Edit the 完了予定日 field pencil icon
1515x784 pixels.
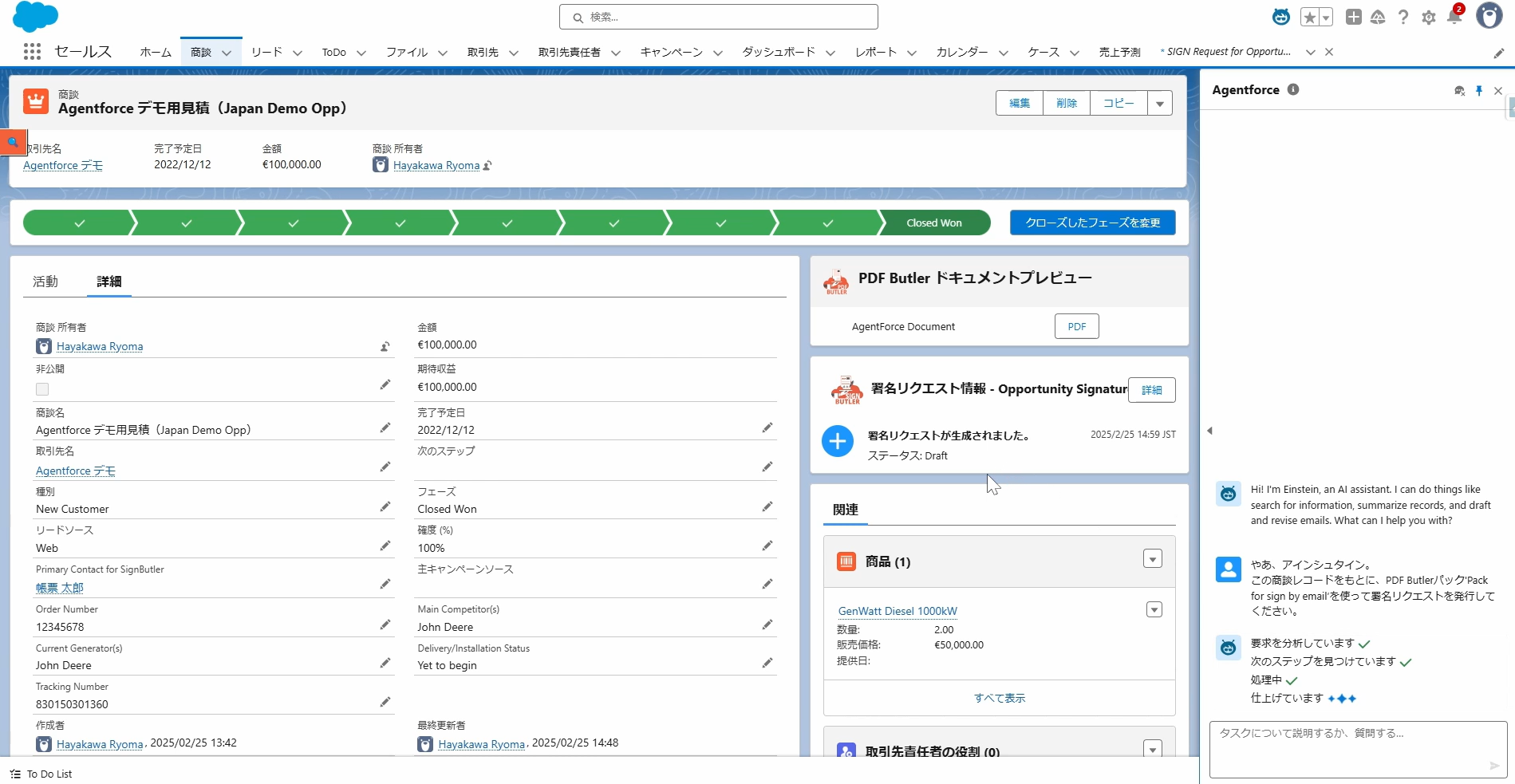pos(767,427)
